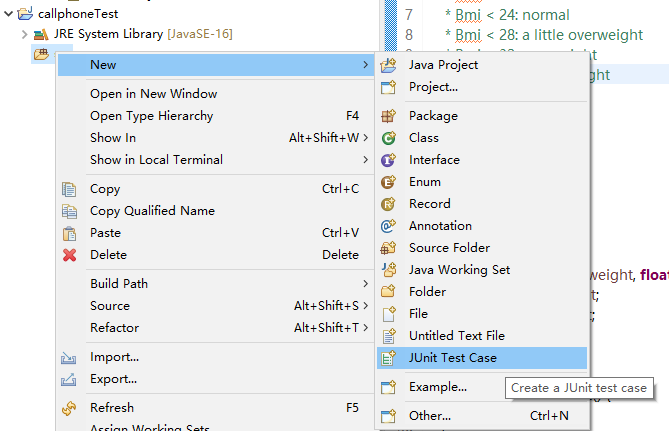The height and width of the screenshot is (431, 669).
Task: Click the Java Project icon in submenu
Action: click(388, 65)
